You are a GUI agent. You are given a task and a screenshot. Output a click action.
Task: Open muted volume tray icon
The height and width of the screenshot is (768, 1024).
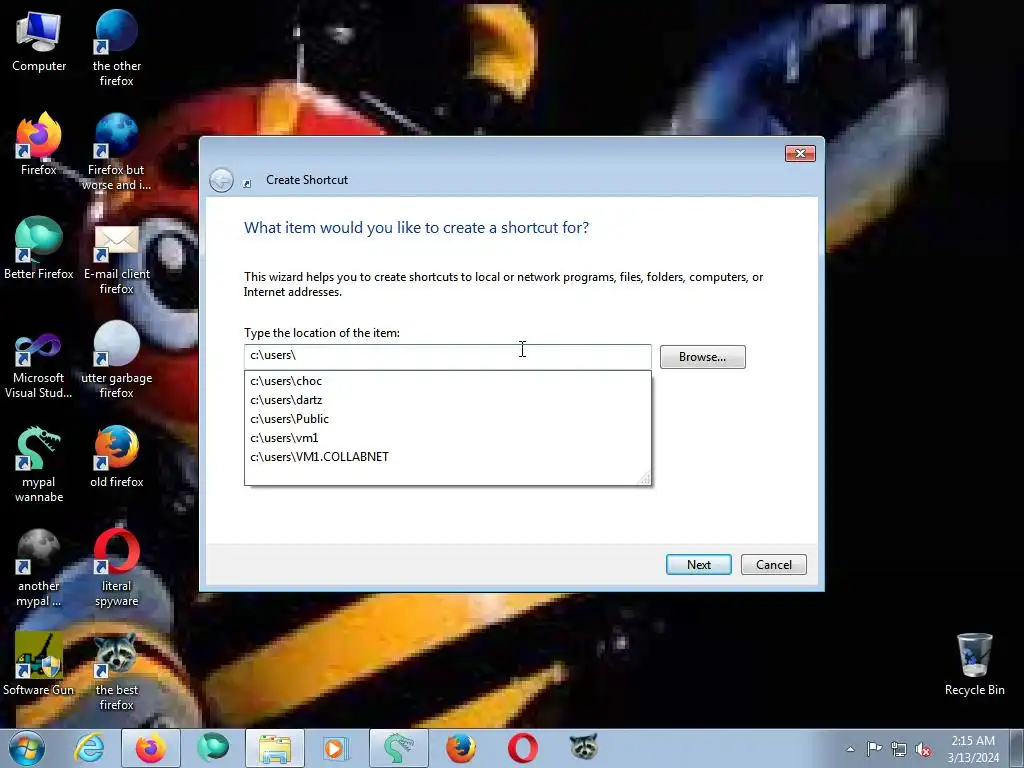pos(923,749)
